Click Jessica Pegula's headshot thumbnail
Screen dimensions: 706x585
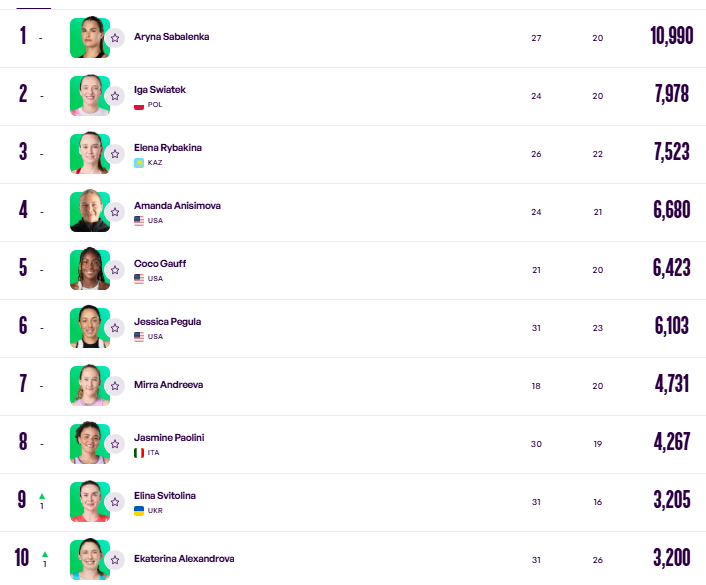(x=90, y=327)
